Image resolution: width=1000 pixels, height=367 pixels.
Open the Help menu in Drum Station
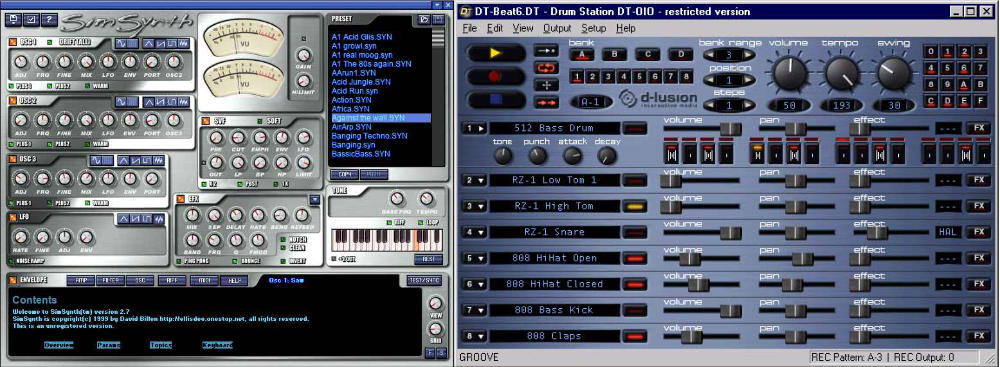(626, 28)
